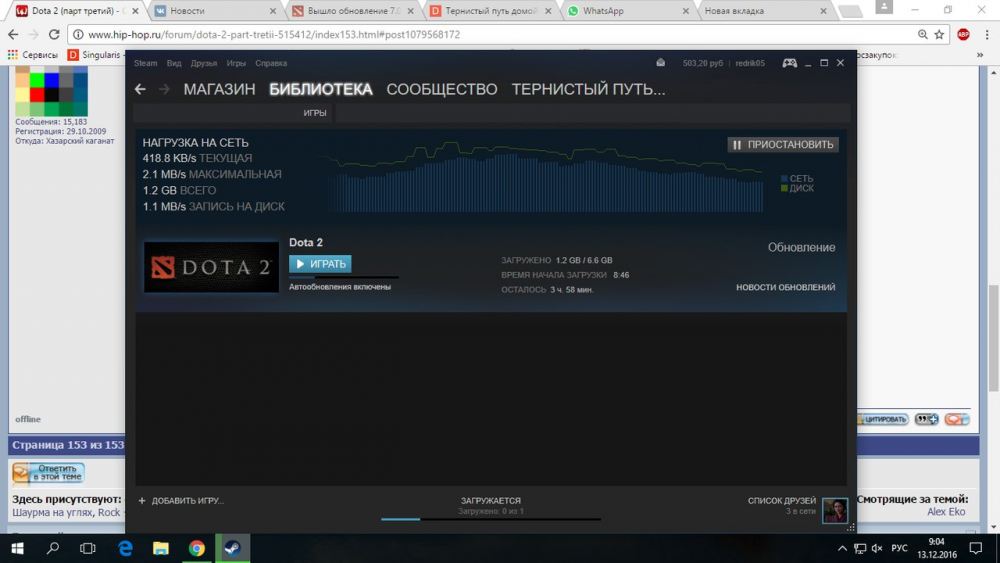The image size is (1000, 563).
Task: Click zoom magnifier icon in address bar
Action: point(922,34)
